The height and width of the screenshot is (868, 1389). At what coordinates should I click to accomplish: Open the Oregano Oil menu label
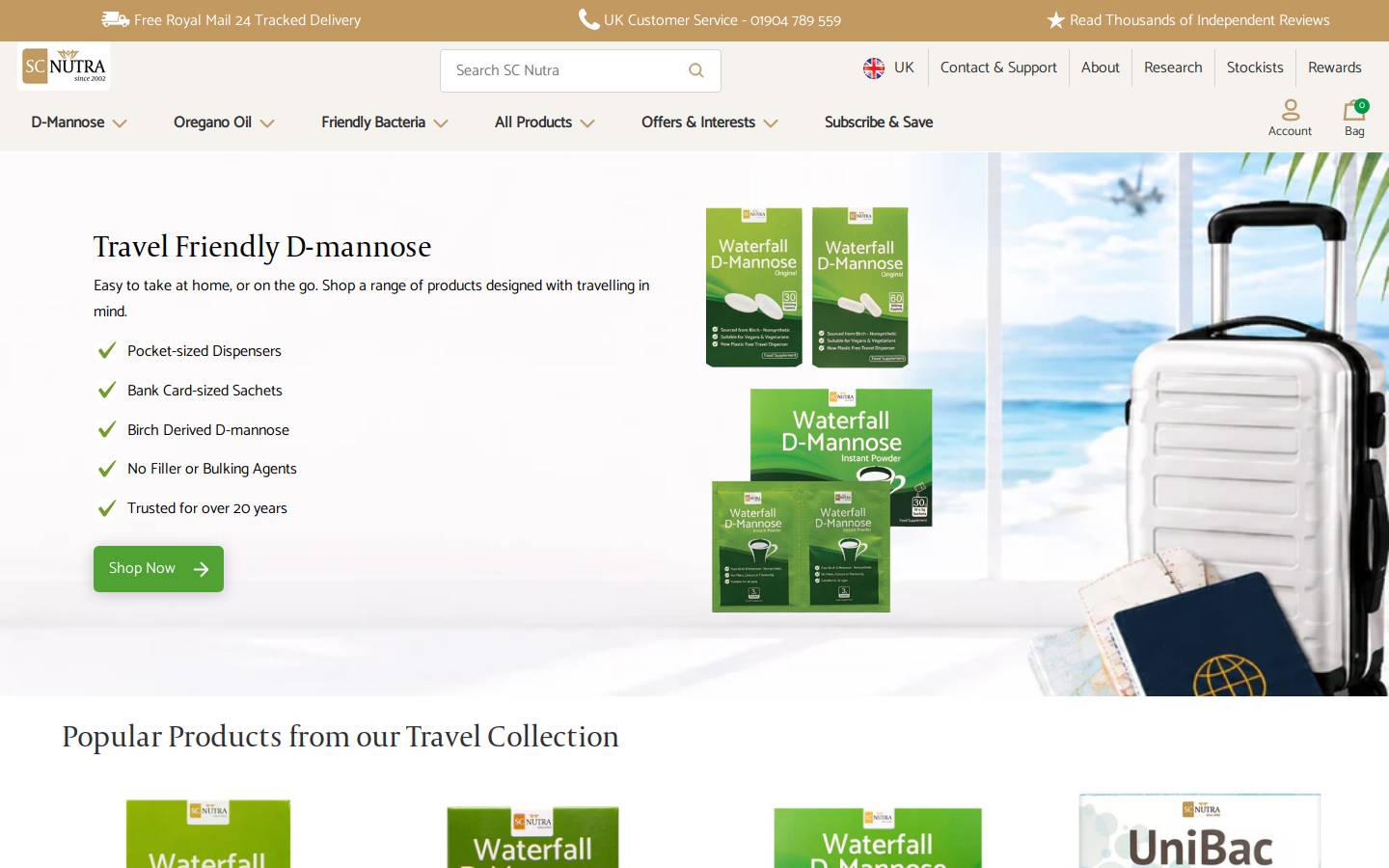[212, 122]
